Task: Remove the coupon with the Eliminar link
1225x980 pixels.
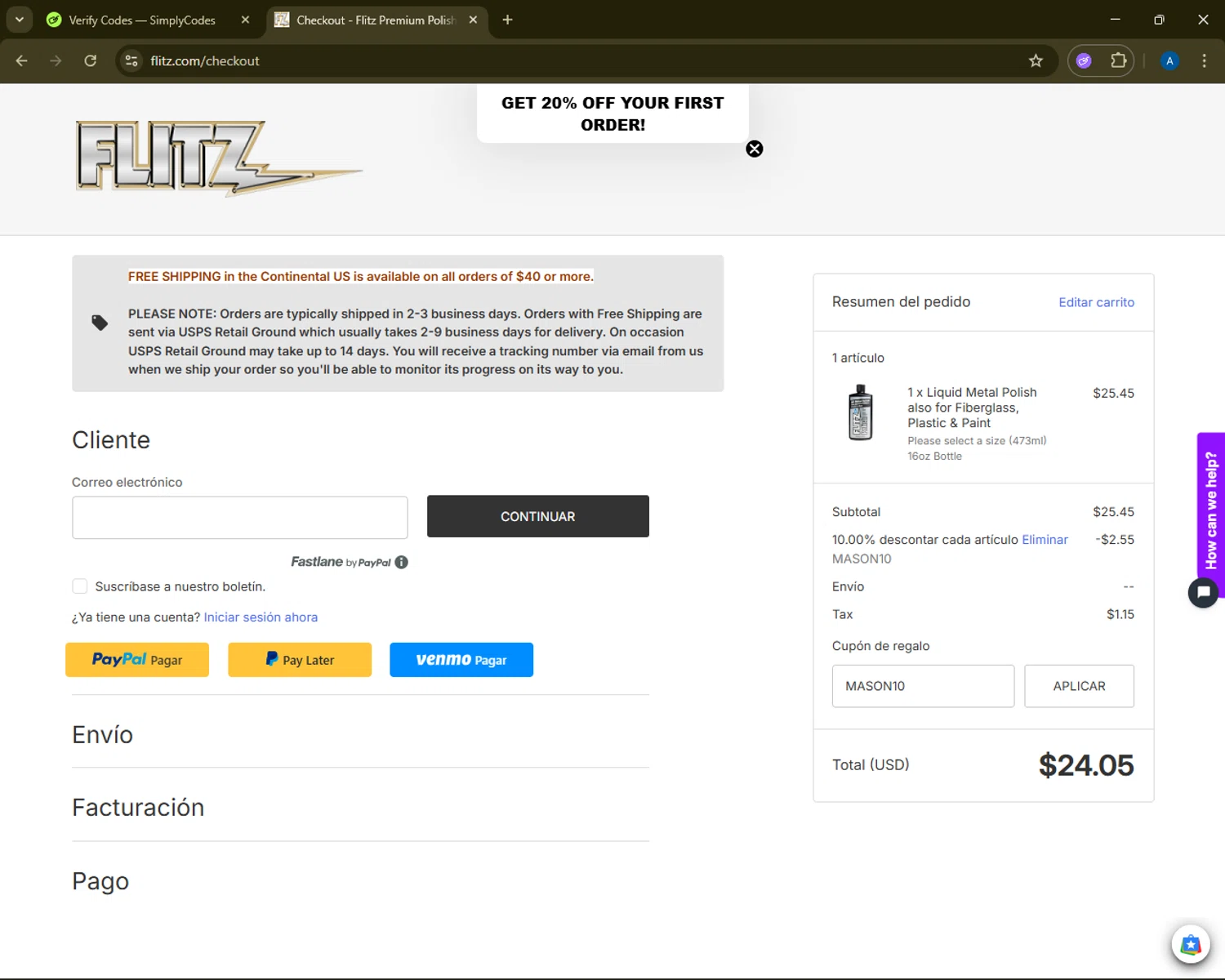Action: 1045,540
